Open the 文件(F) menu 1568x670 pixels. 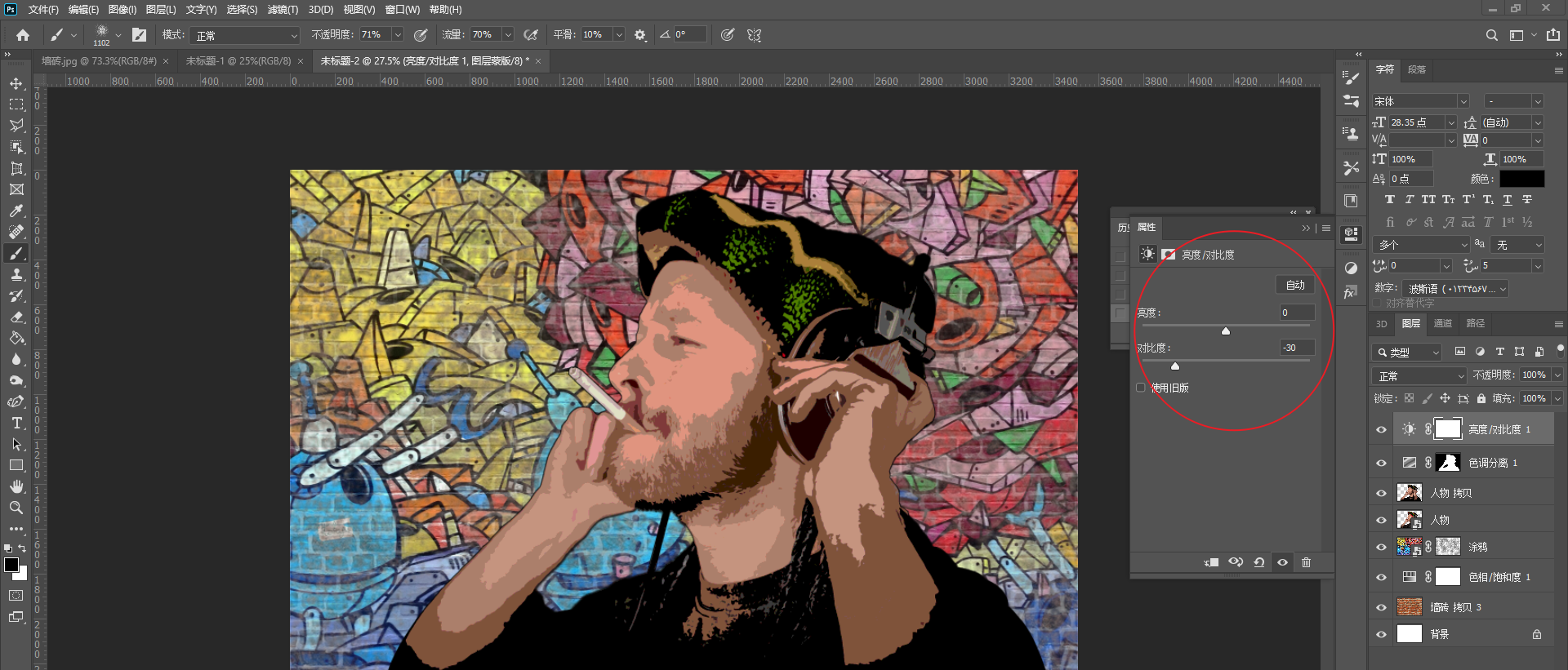(x=43, y=10)
